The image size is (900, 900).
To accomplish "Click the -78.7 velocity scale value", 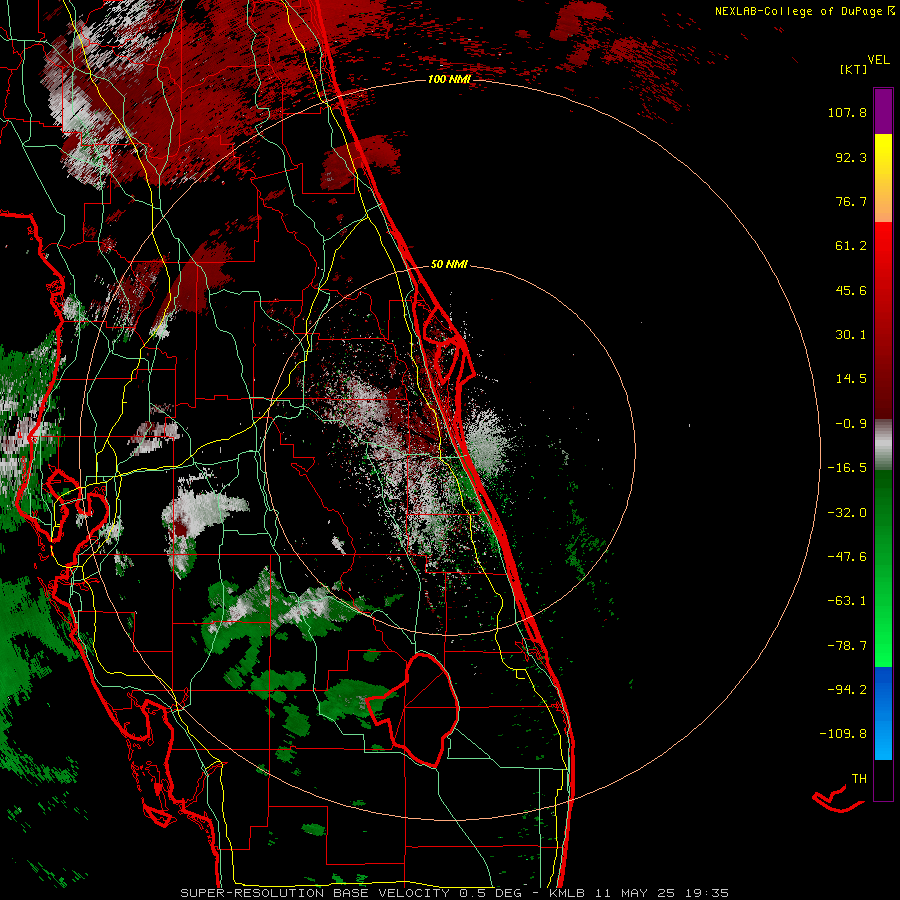I will coord(847,646).
